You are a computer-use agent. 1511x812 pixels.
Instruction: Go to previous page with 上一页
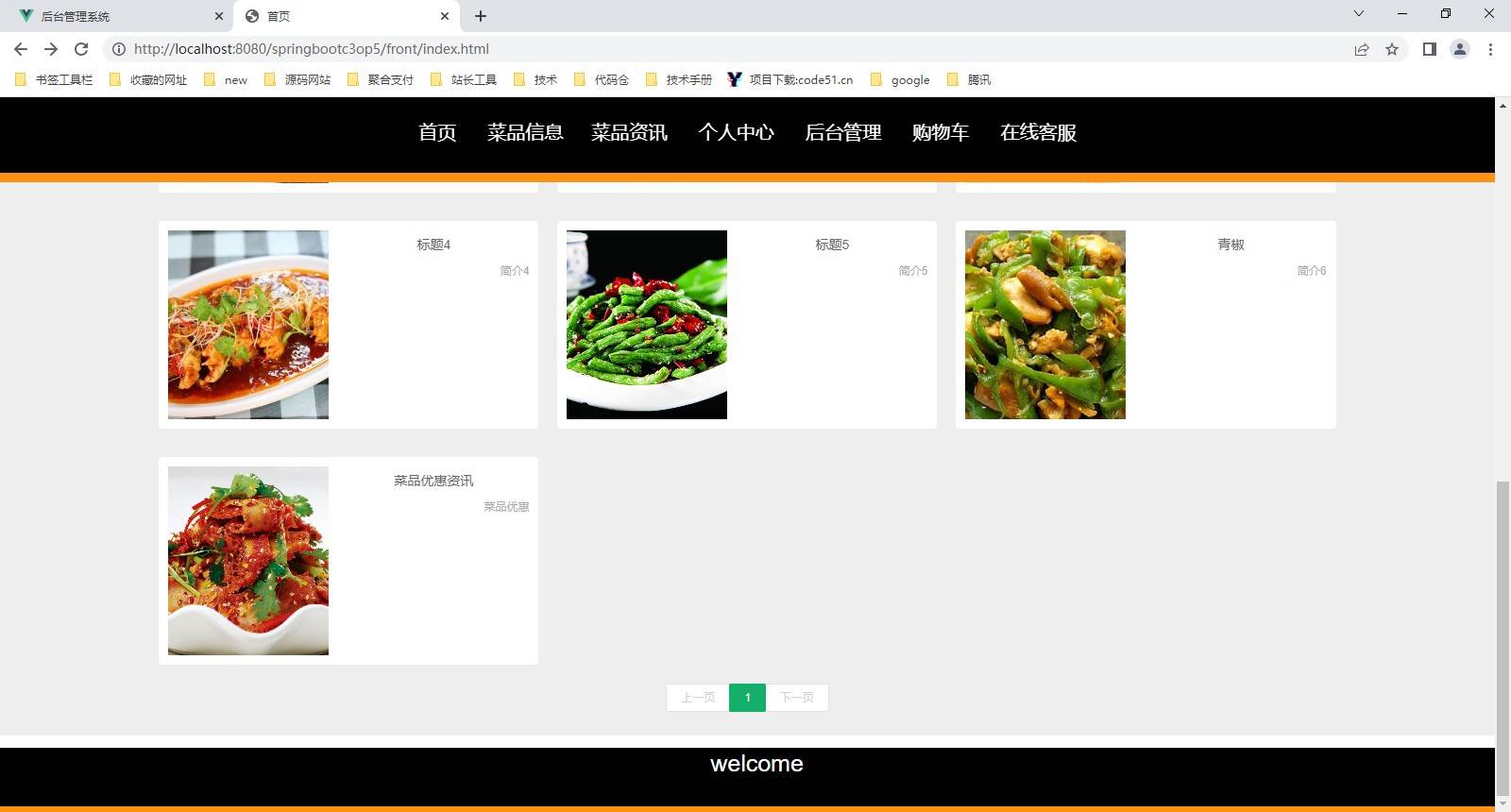[x=698, y=698]
